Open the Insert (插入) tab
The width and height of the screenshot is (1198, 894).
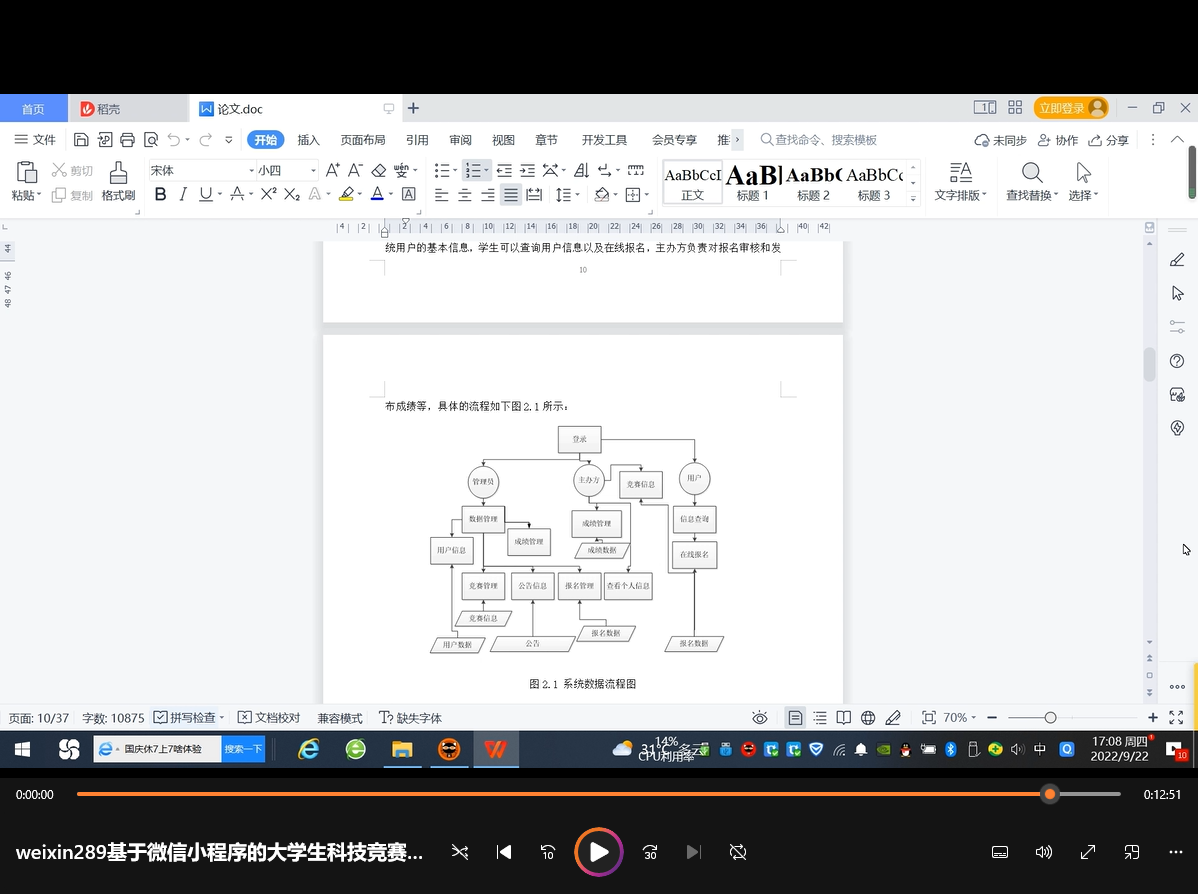click(x=308, y=140)
